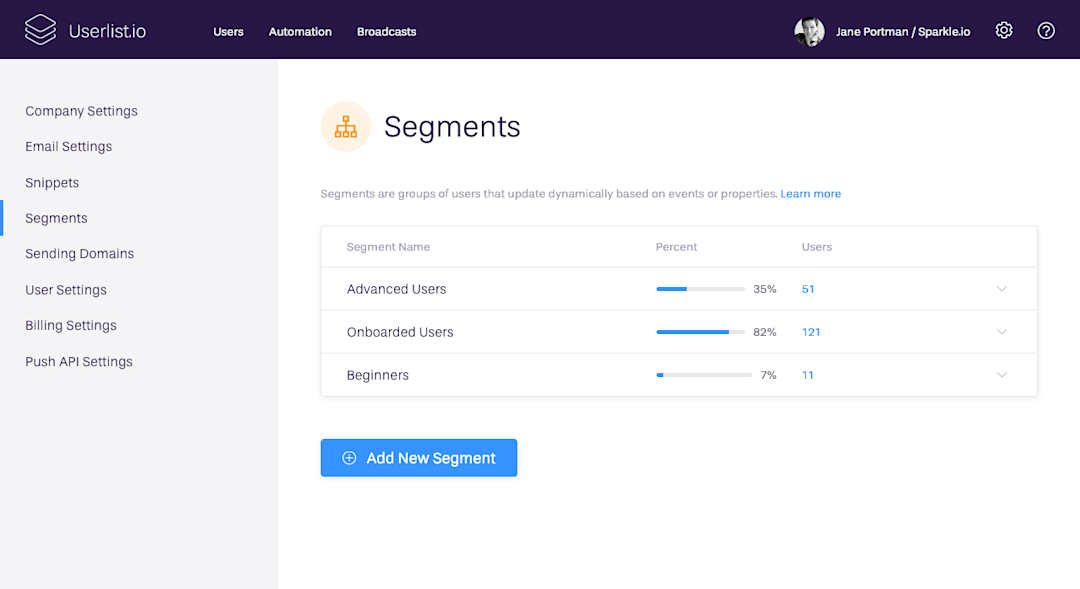This screenshot has width=1080, height=589.
Task: Expand the Onboarded Users row chevron
Action: [1001, 331]
